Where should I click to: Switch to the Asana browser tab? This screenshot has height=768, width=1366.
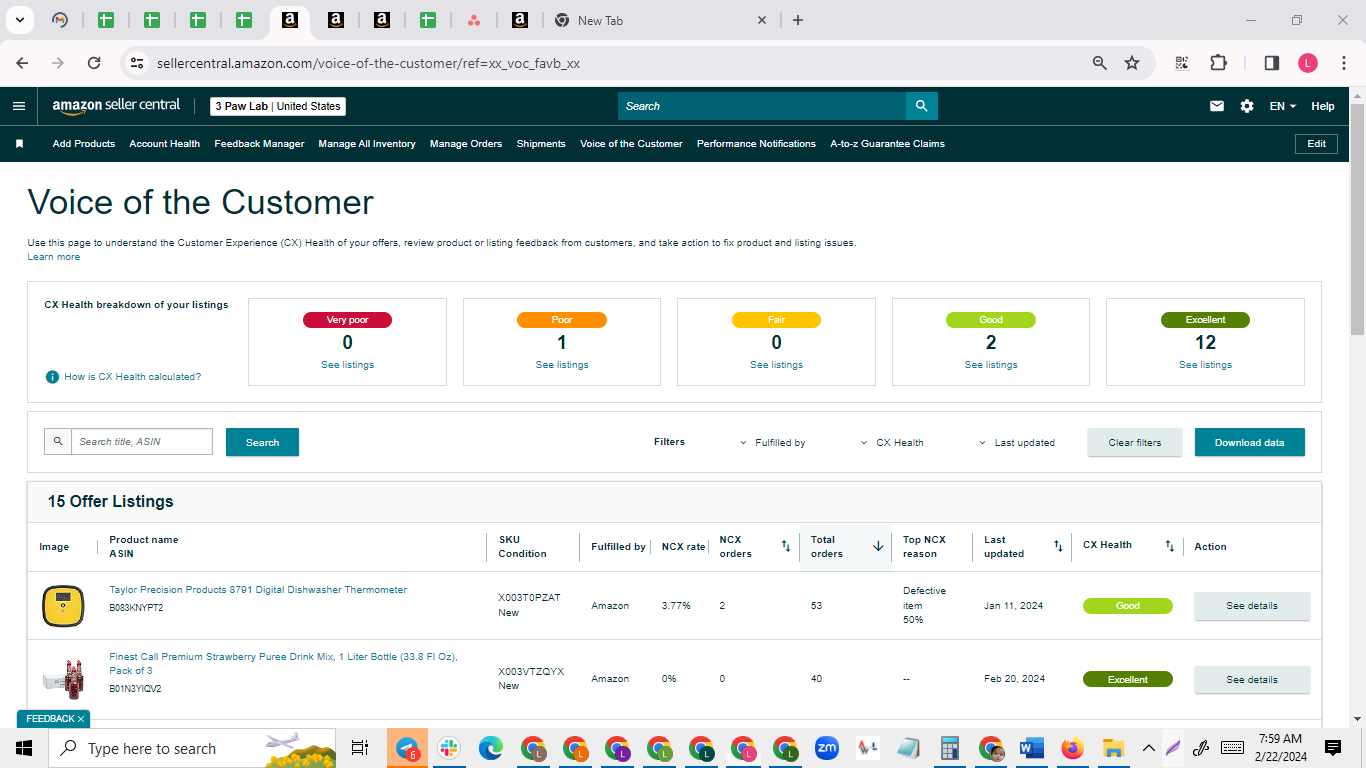tap(474, 20)
